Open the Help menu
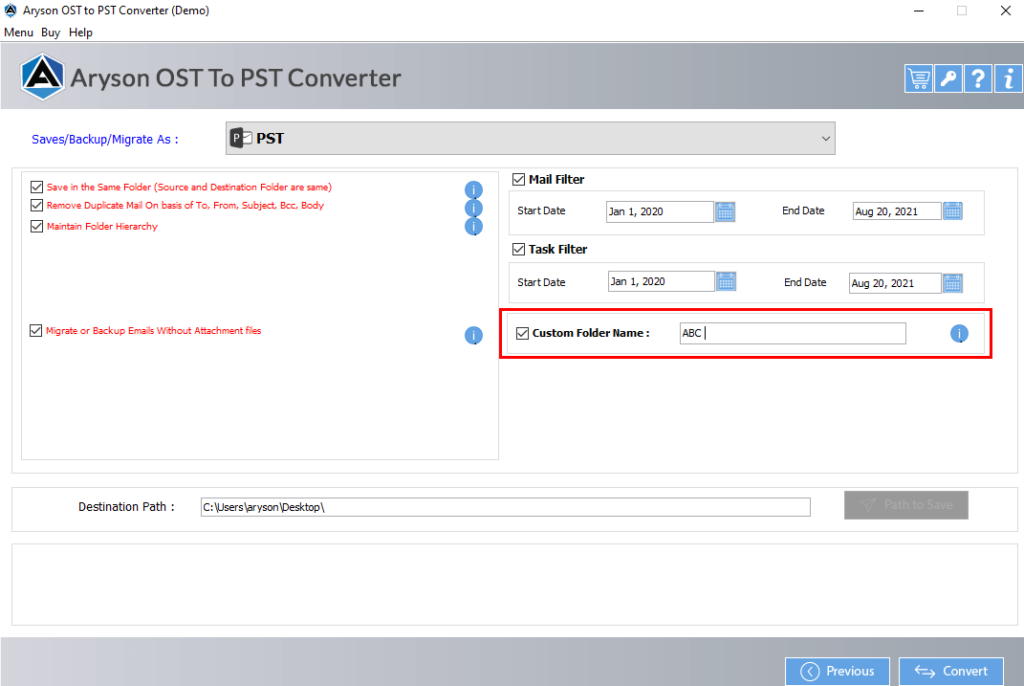This screenshot has height=686, width=1024. click(80, 32)
